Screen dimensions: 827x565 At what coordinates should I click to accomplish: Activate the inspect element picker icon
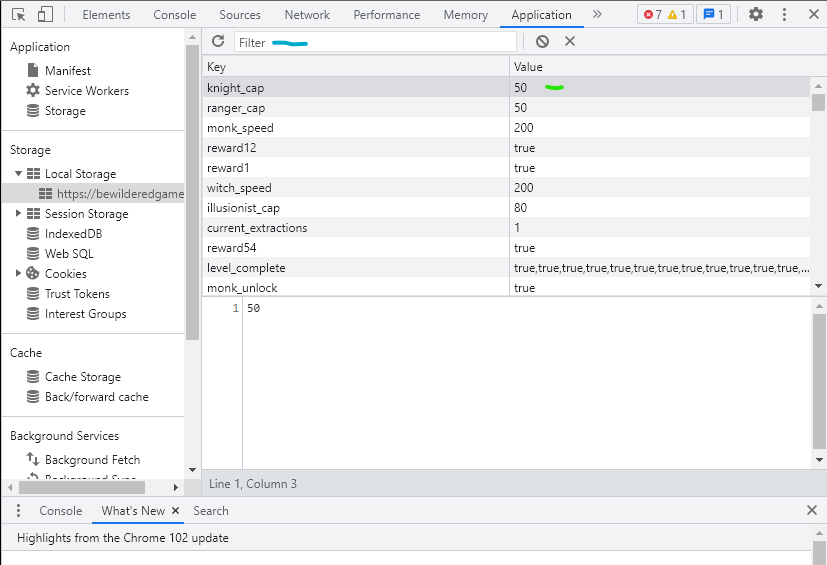pos(18,15)
